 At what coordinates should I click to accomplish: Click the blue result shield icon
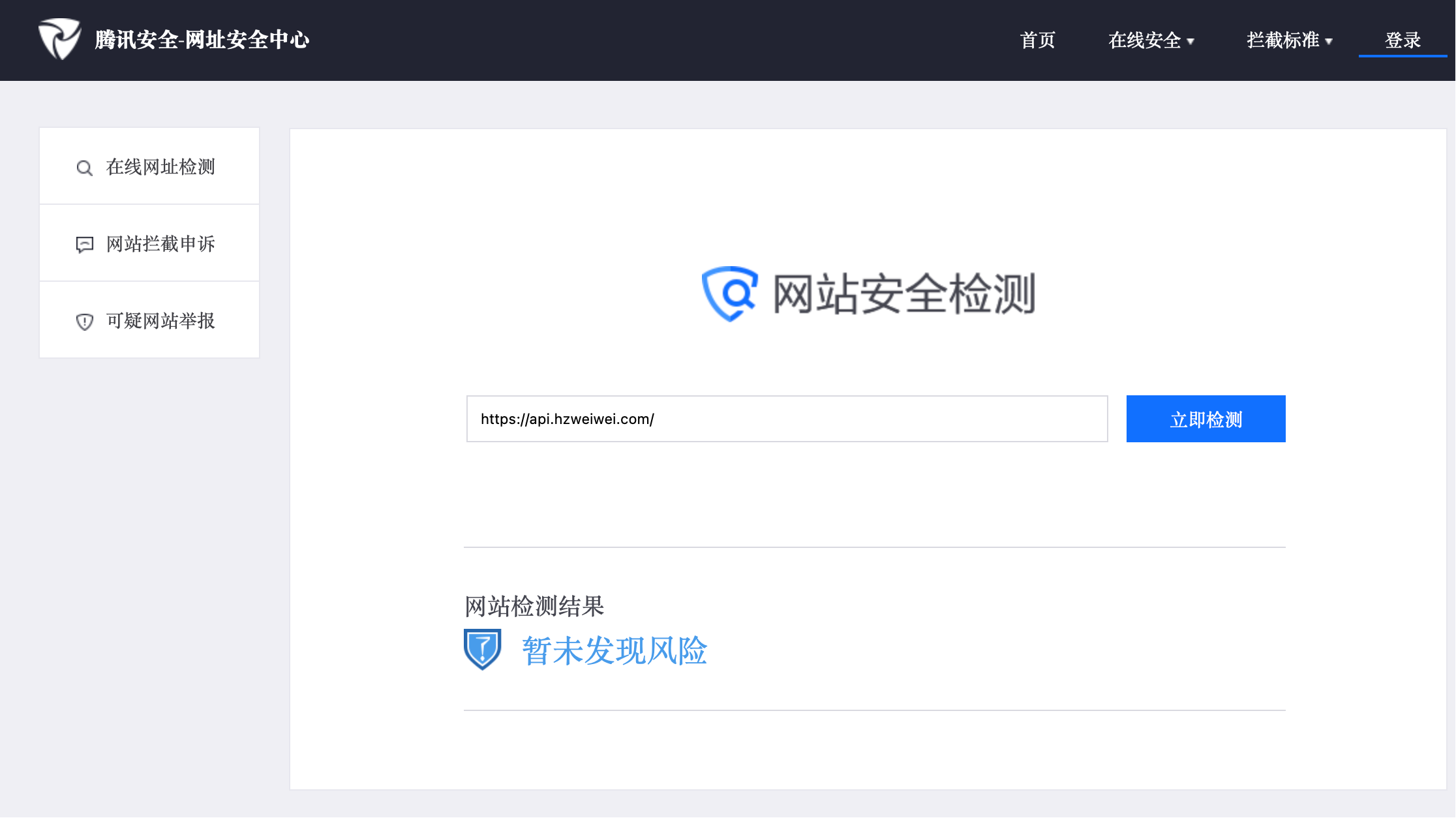(482, 649)
